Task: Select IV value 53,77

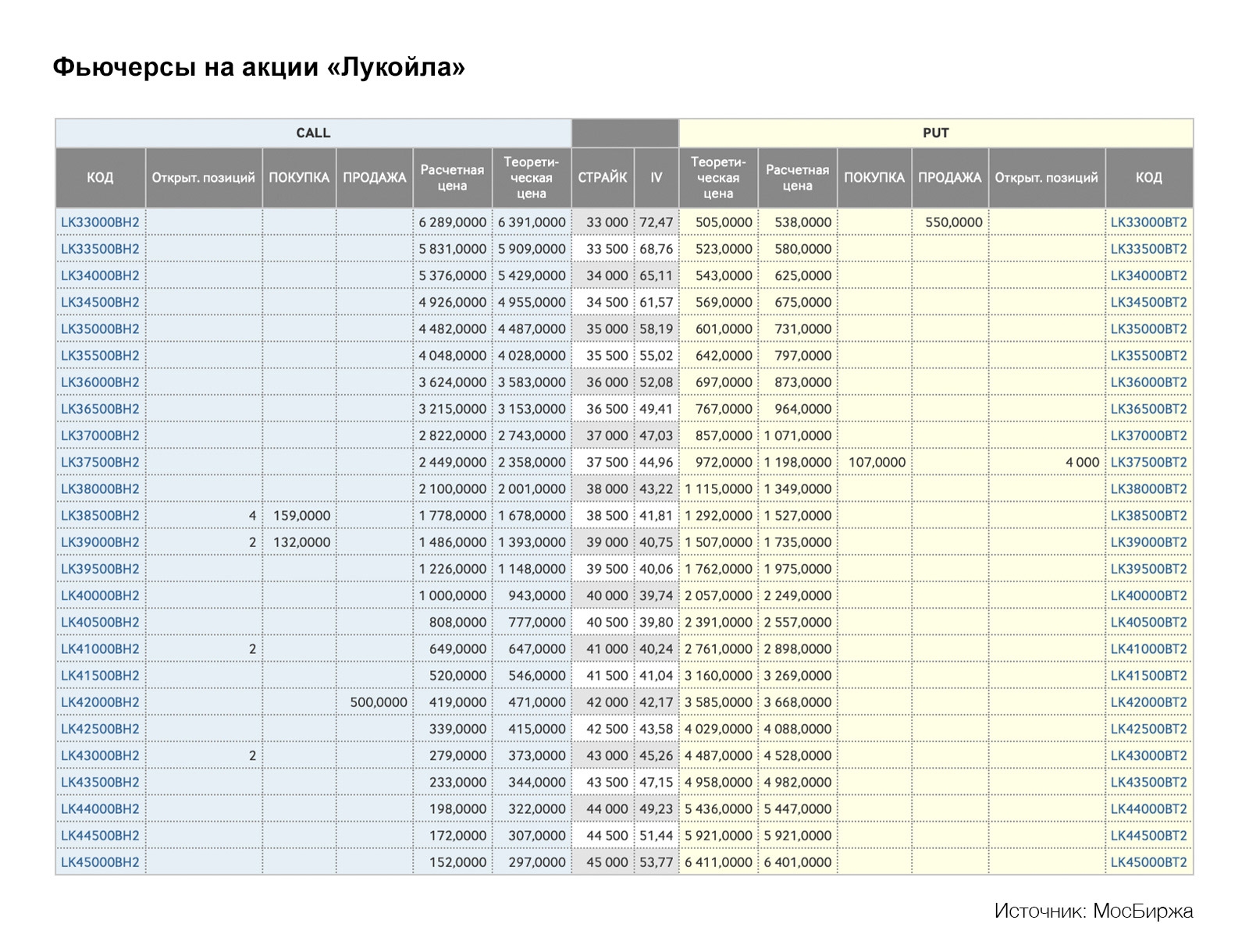Action: coord(657,861)
